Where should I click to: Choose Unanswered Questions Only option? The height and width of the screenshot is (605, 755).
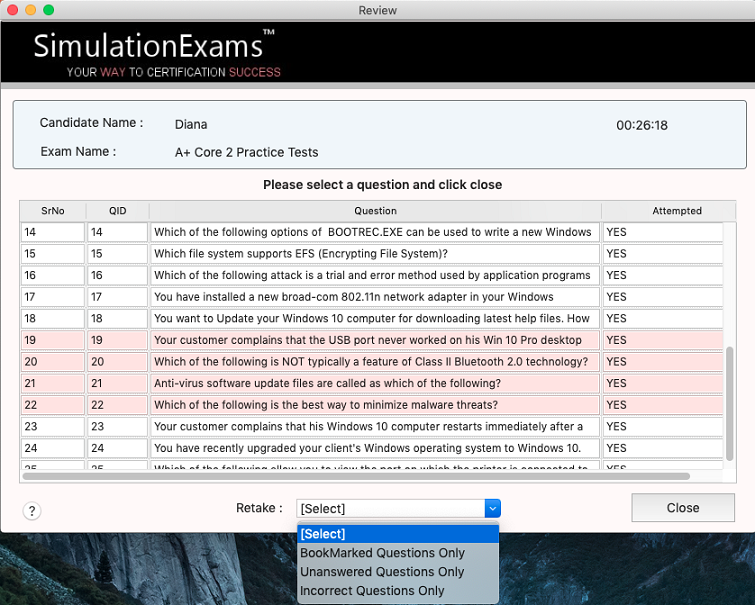(398, 572)
